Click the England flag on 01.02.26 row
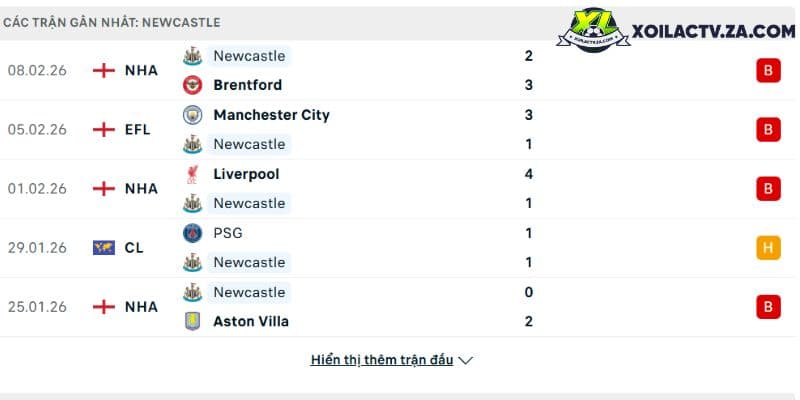Screen dimensions: 800x400 (x=104, y=189)
